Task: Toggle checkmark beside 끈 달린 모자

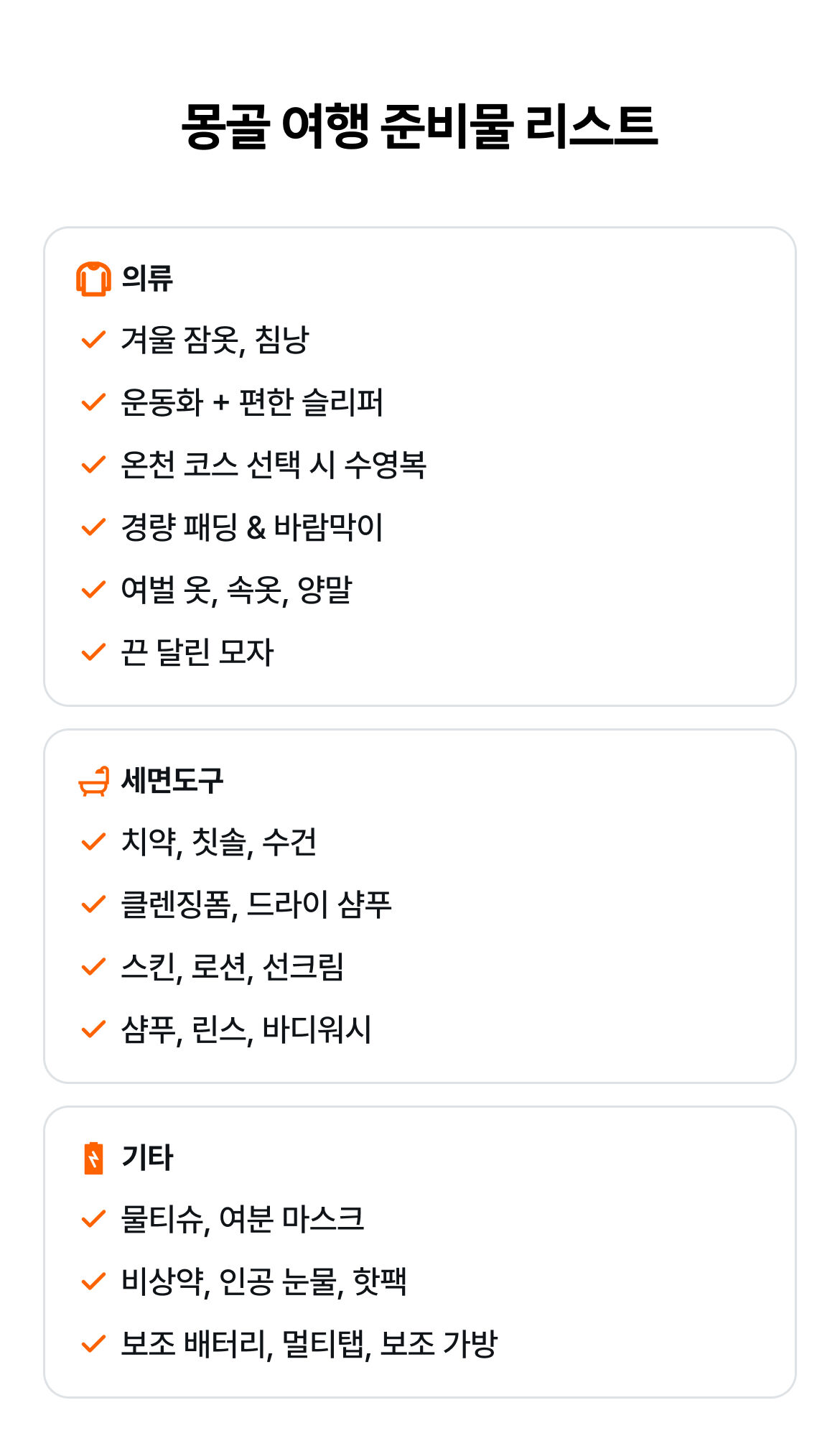Action: pyautogui.click(x=93, y=652)
